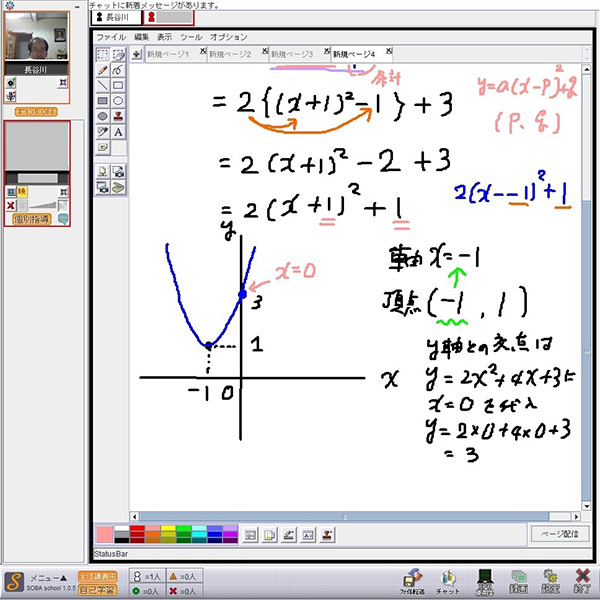Select the 長谷川 user tab
This screenshot has height=600, width=600.
click(x=116, y=17)
